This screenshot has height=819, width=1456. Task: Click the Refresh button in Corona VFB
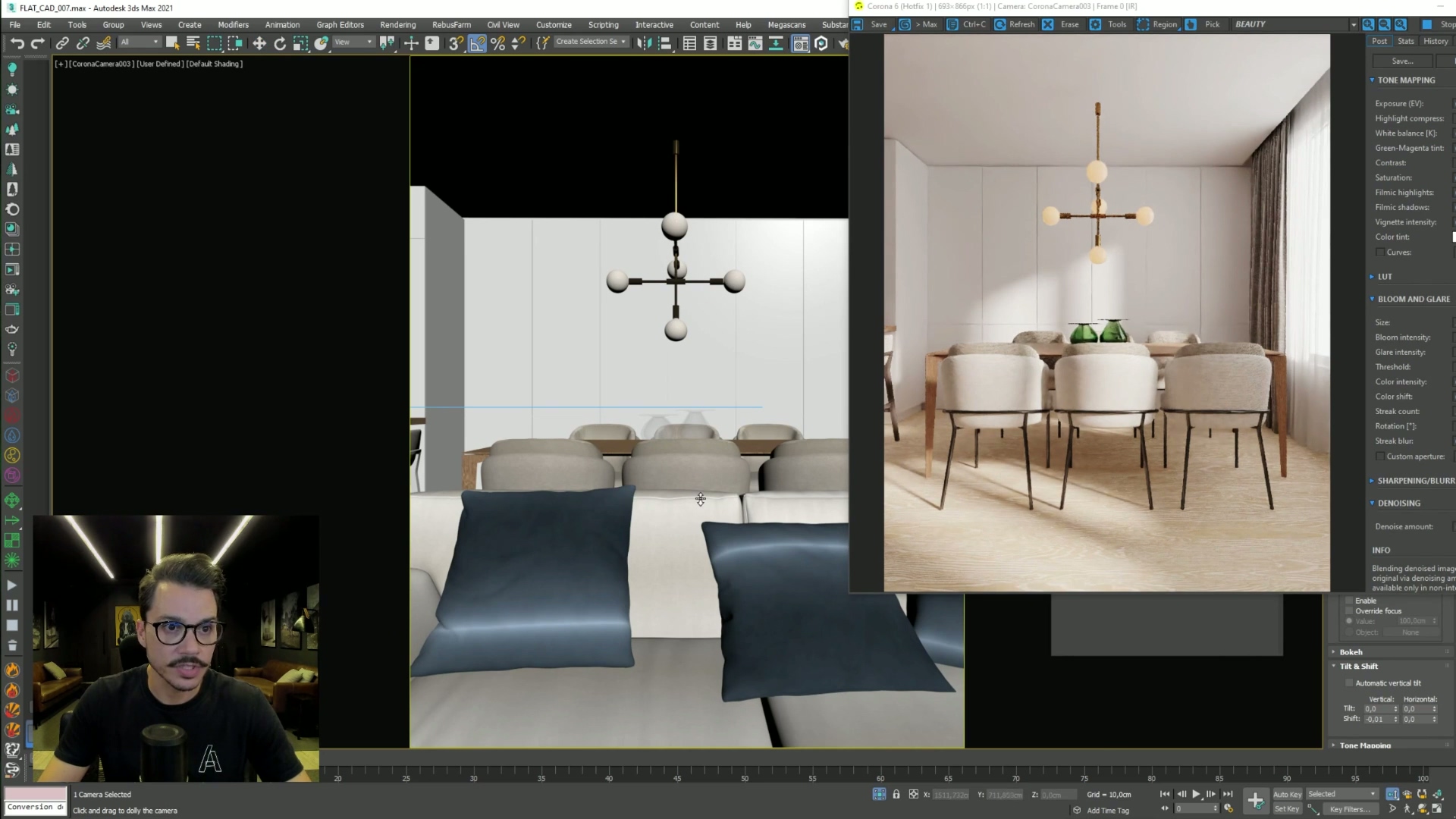(x=1015, y=24)
